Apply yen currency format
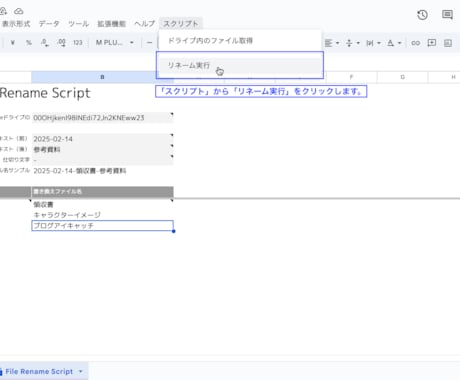This screenshot has height=380, width=460. pyautogui.click(x=13, y=43)
